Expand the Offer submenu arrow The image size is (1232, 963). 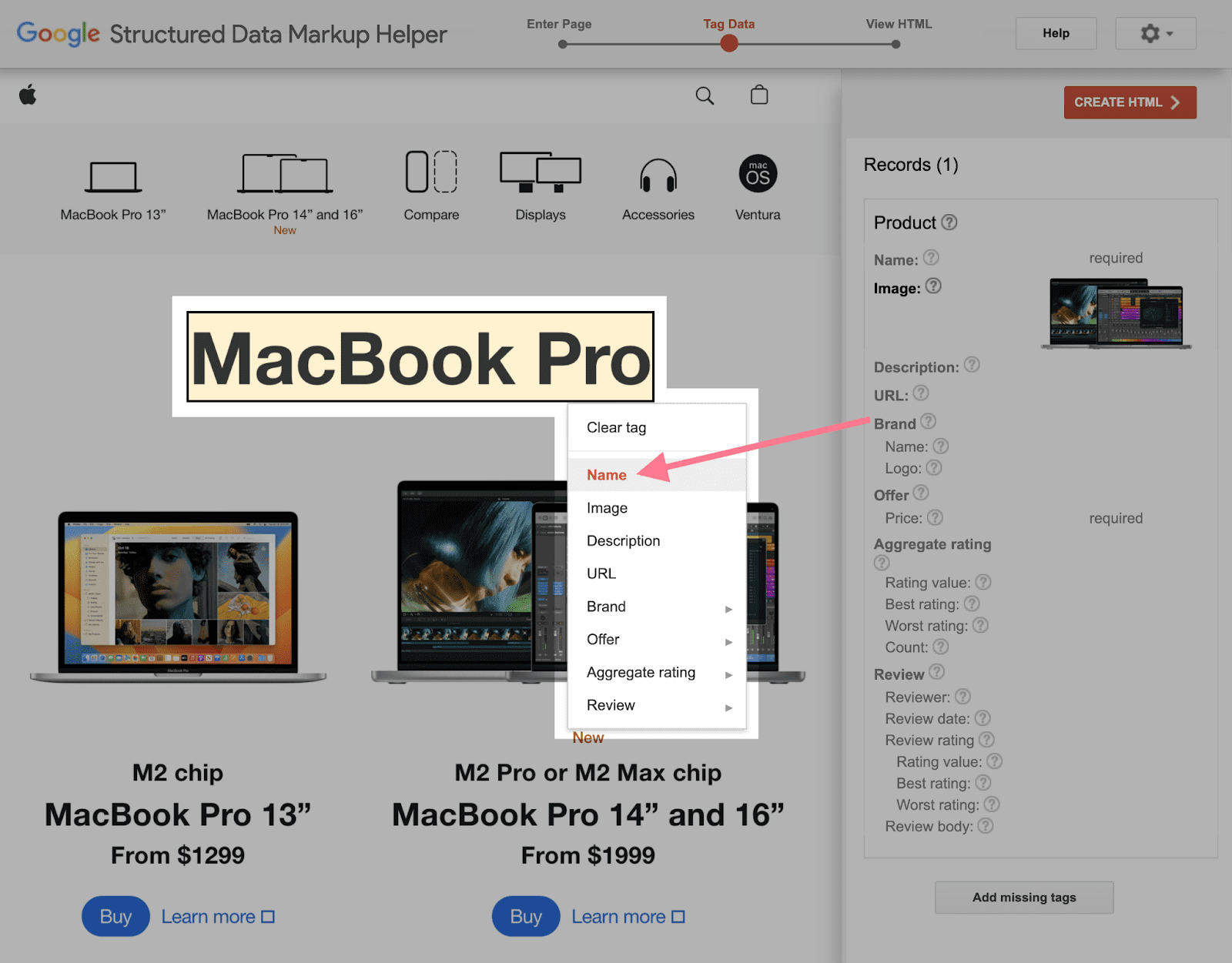728,642
